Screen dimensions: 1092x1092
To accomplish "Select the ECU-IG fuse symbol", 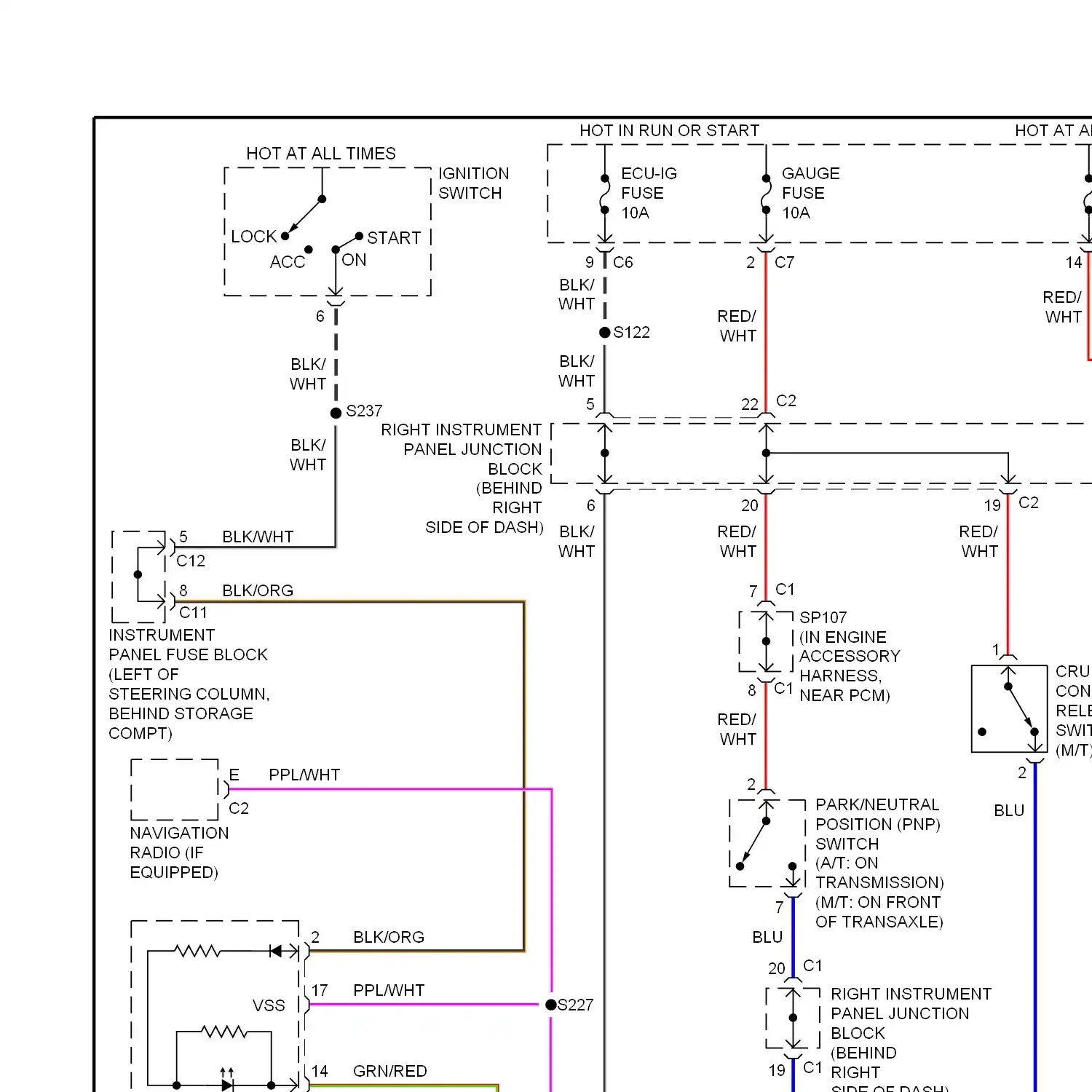I will (x=605, y=194).
